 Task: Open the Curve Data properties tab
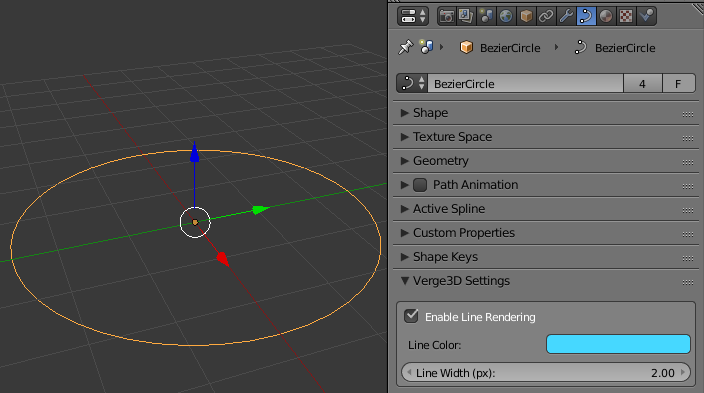pos(585,16)
